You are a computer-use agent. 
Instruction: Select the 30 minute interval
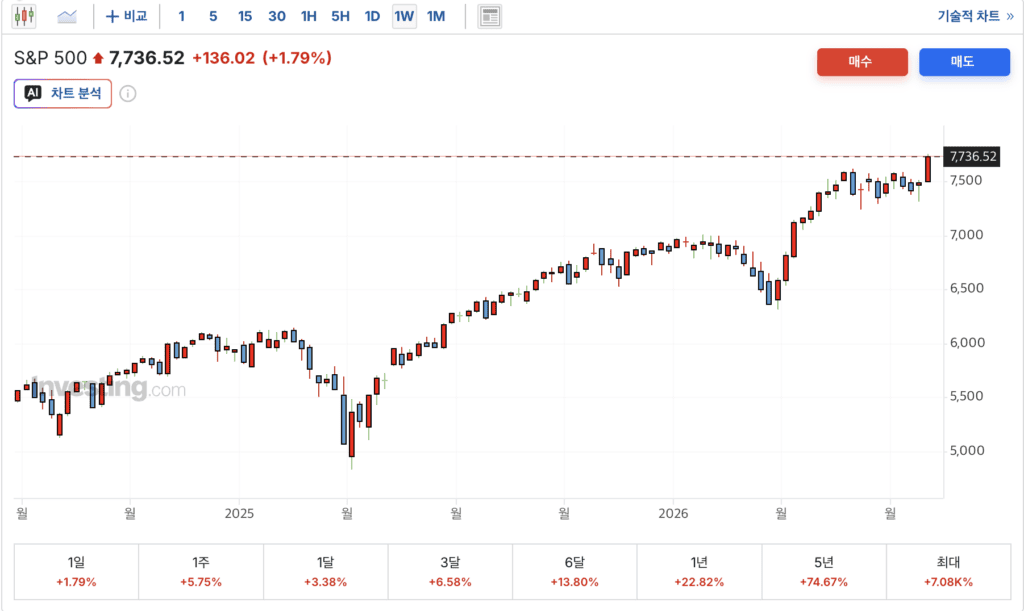pyautogui.click(x=277, y=16)
